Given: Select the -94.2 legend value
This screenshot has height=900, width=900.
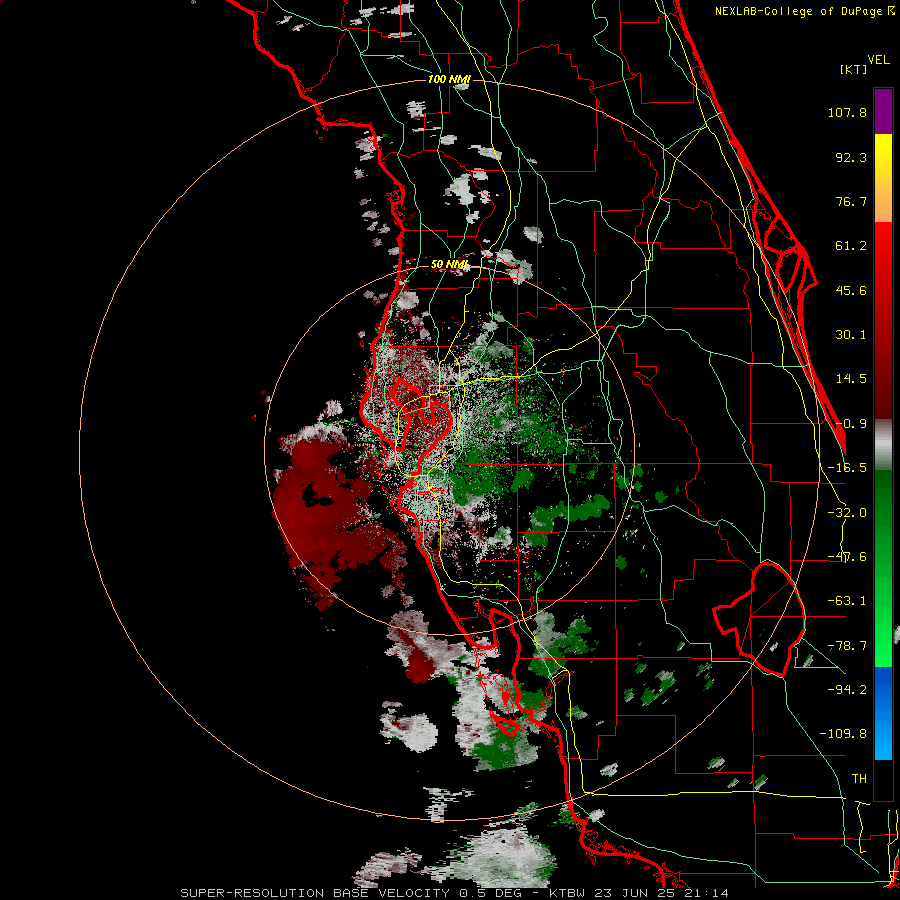Looking at the screenshot, I should pos(847,689).
